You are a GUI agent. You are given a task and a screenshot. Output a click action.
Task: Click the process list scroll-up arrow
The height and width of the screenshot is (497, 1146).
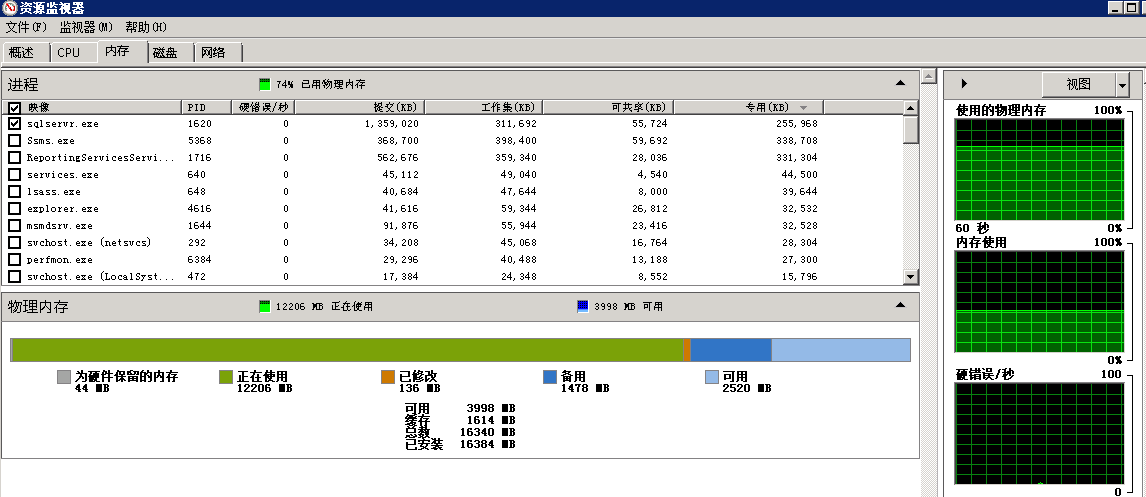(910, 108)
